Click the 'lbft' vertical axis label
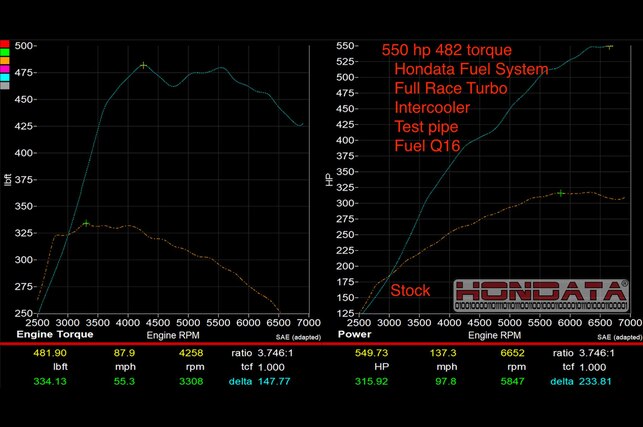Image resolution: width=643 pixels, height=427 pixels. tap(7, 180)
